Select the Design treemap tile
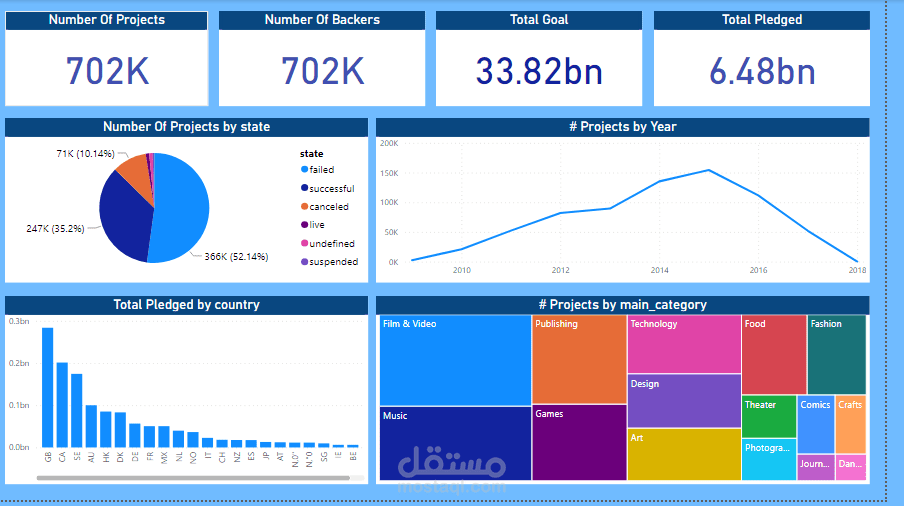Viewport: 904px width, 506px height. (684, 401)
